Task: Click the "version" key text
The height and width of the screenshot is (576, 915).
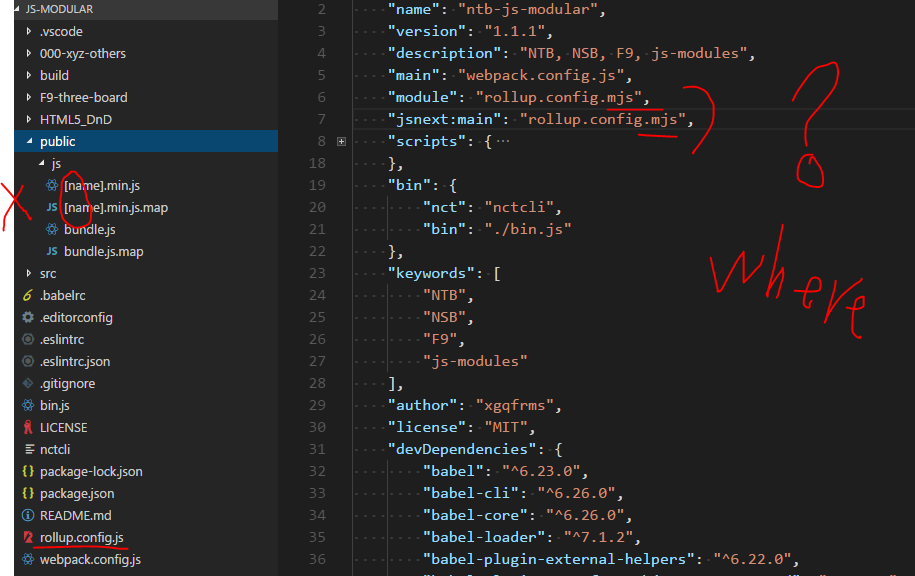Action: pos(427,31)
